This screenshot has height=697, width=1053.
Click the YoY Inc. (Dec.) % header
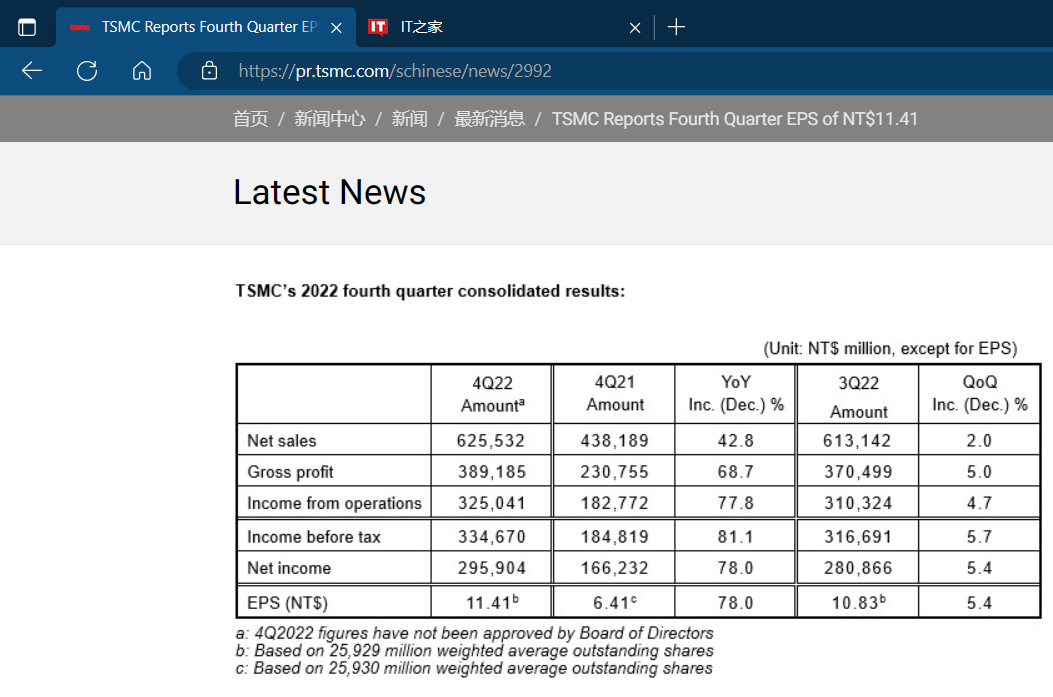[736, 393]
